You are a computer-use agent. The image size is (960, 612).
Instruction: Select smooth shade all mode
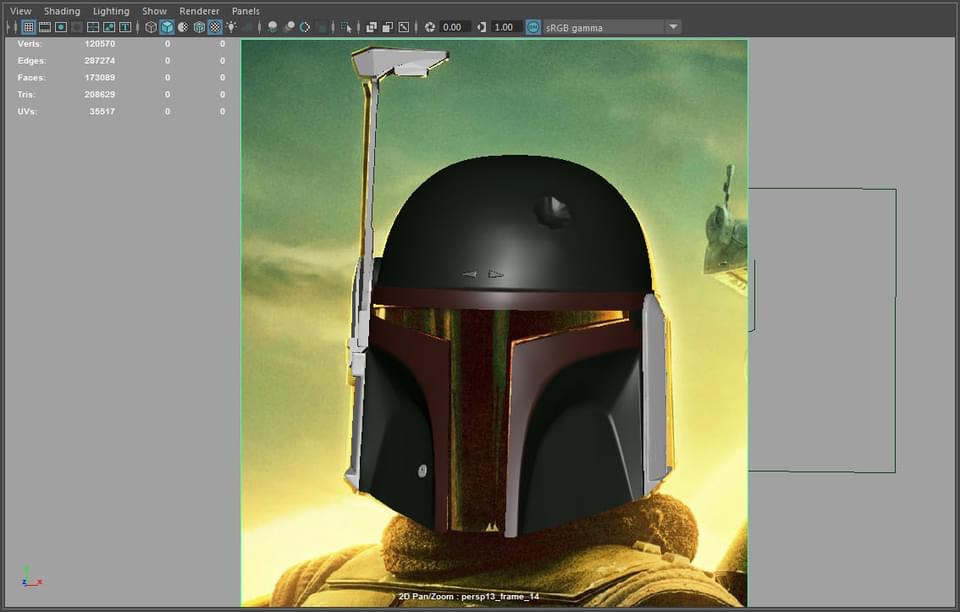pos(167,27)
